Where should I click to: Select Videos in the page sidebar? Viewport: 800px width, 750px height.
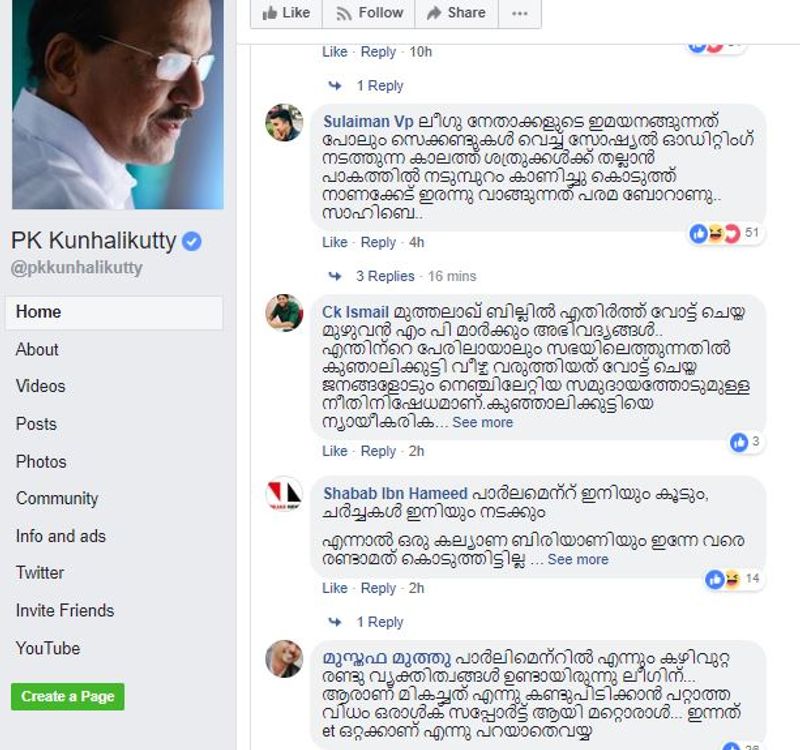(x=40, y=386)
